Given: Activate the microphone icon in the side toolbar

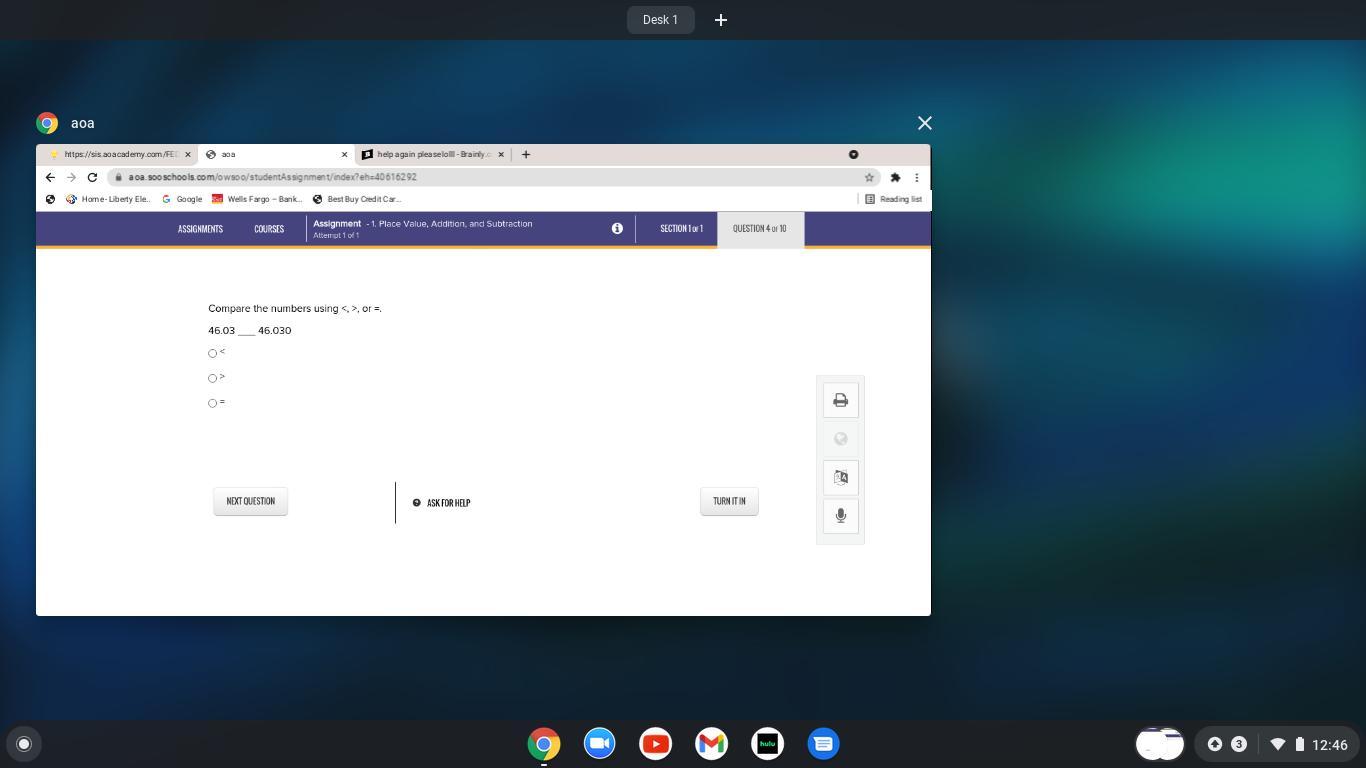Looking at the screenshot, I should tap(840, 515).
